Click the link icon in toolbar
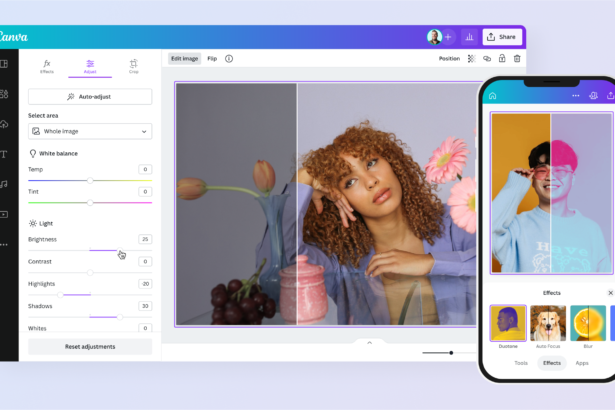Screen dimensions: 615x410 487,58
